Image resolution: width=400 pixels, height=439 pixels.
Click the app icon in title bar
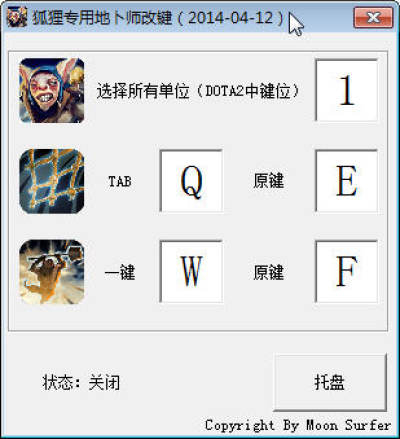[17, 17]
